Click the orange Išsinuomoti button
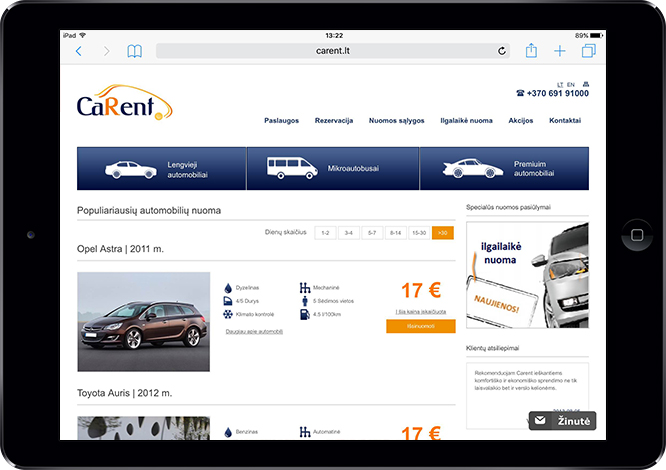Image resolution: width=666 pixels, height=470 pixels. tap(421, 326)
